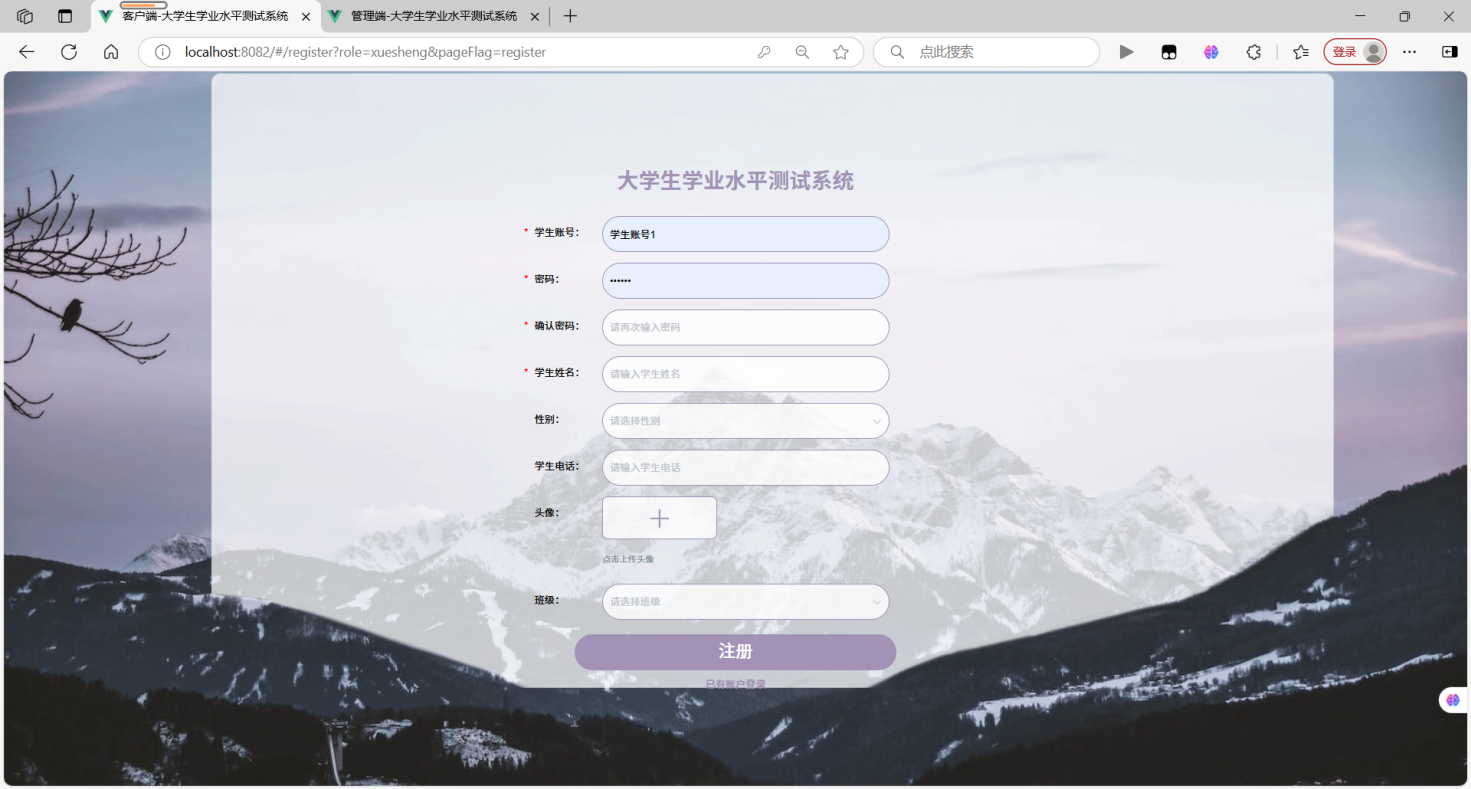Click the 注册 button
Image resolution: width=1471 pixels, height=789 pixels.
click(735, 652)
